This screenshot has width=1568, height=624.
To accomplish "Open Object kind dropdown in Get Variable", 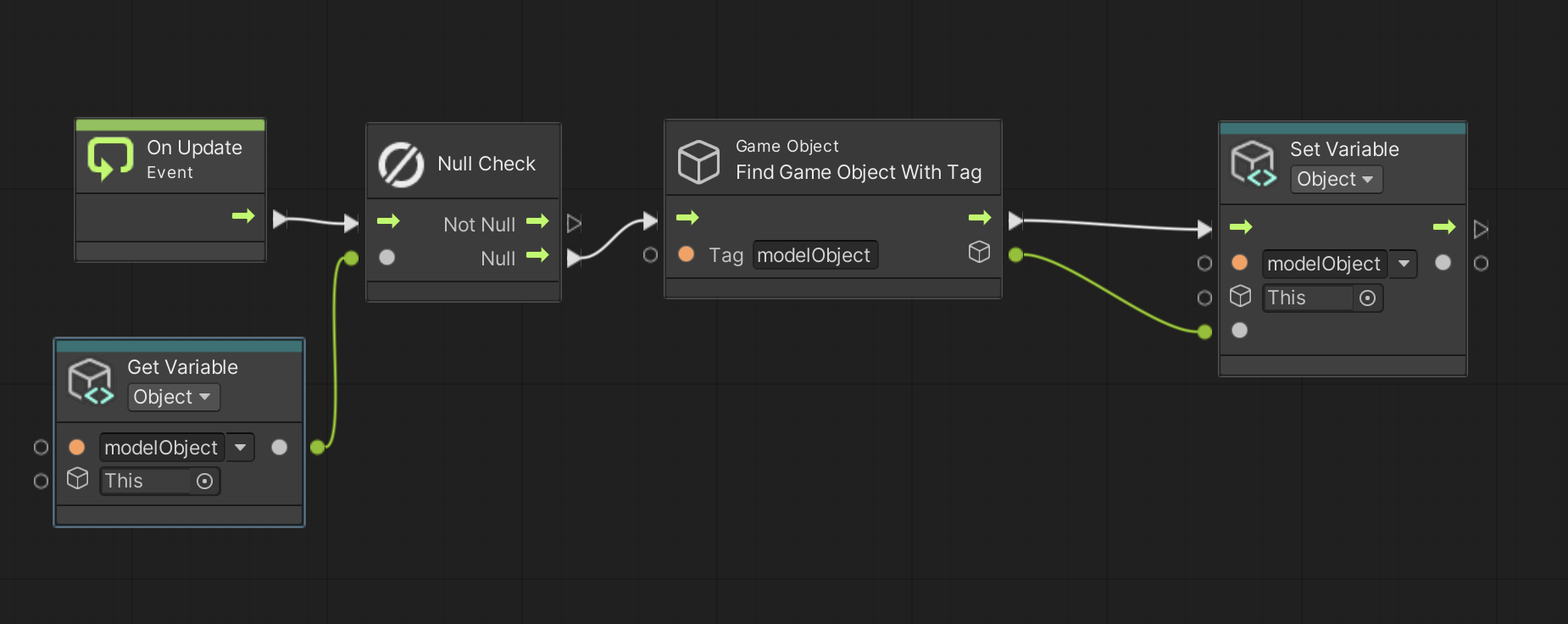I will click(173, 398).
